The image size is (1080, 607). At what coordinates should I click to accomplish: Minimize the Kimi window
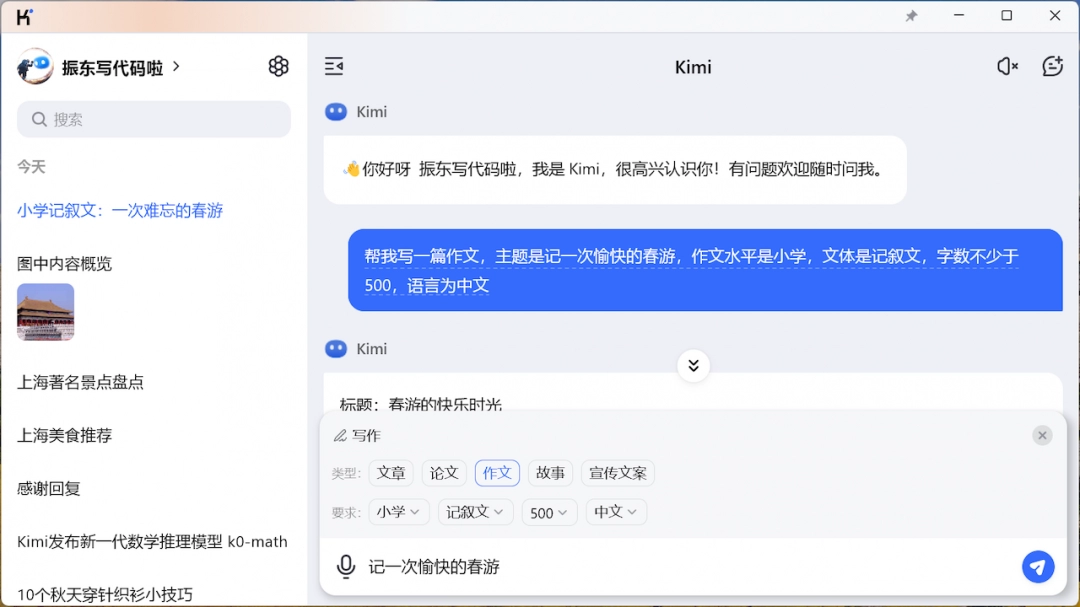[x=959, y=15]
